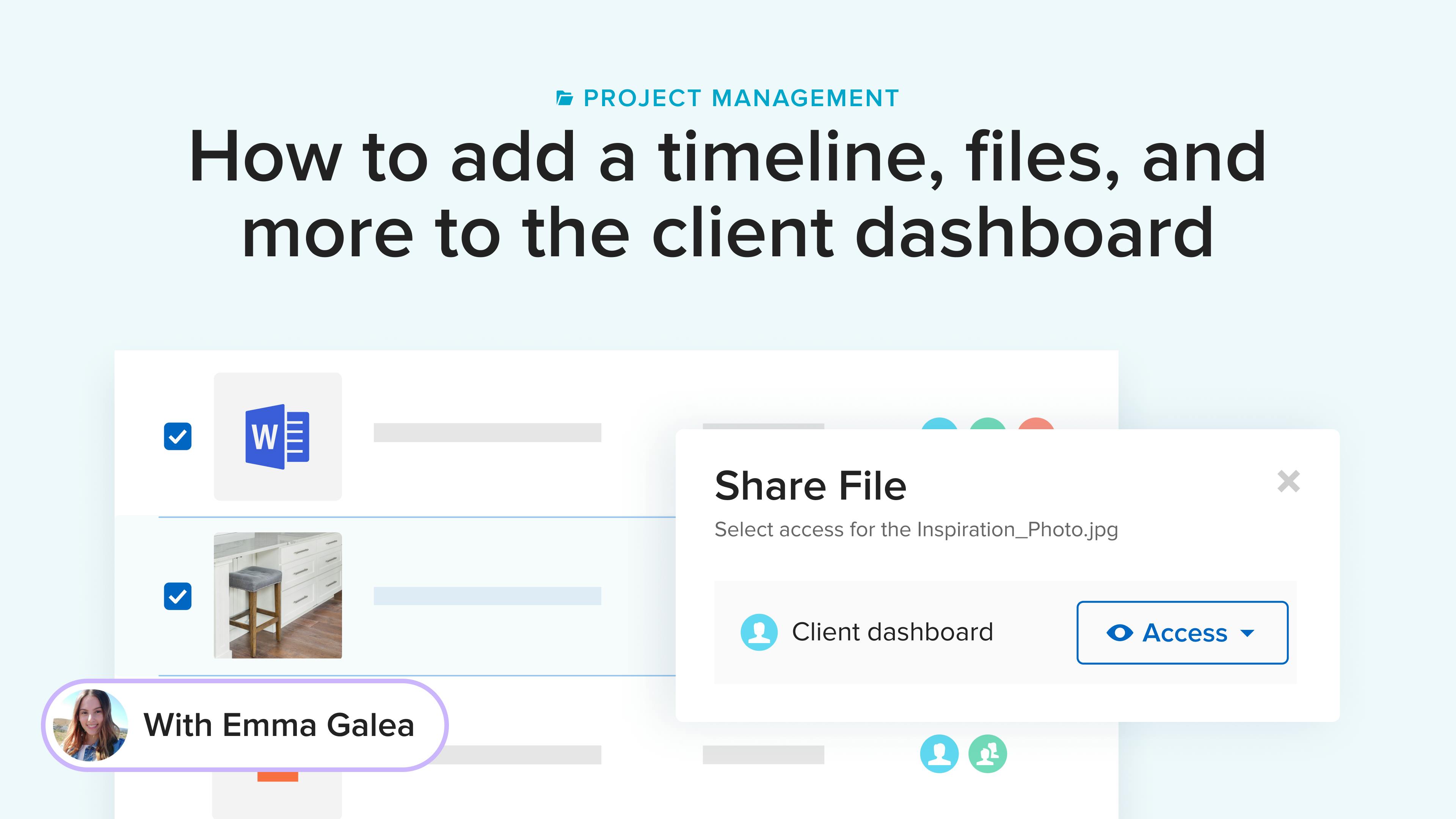Uncheck the kitchen stool photo checkbox
The image size is (1456, 819).
(x=177, y=596)
